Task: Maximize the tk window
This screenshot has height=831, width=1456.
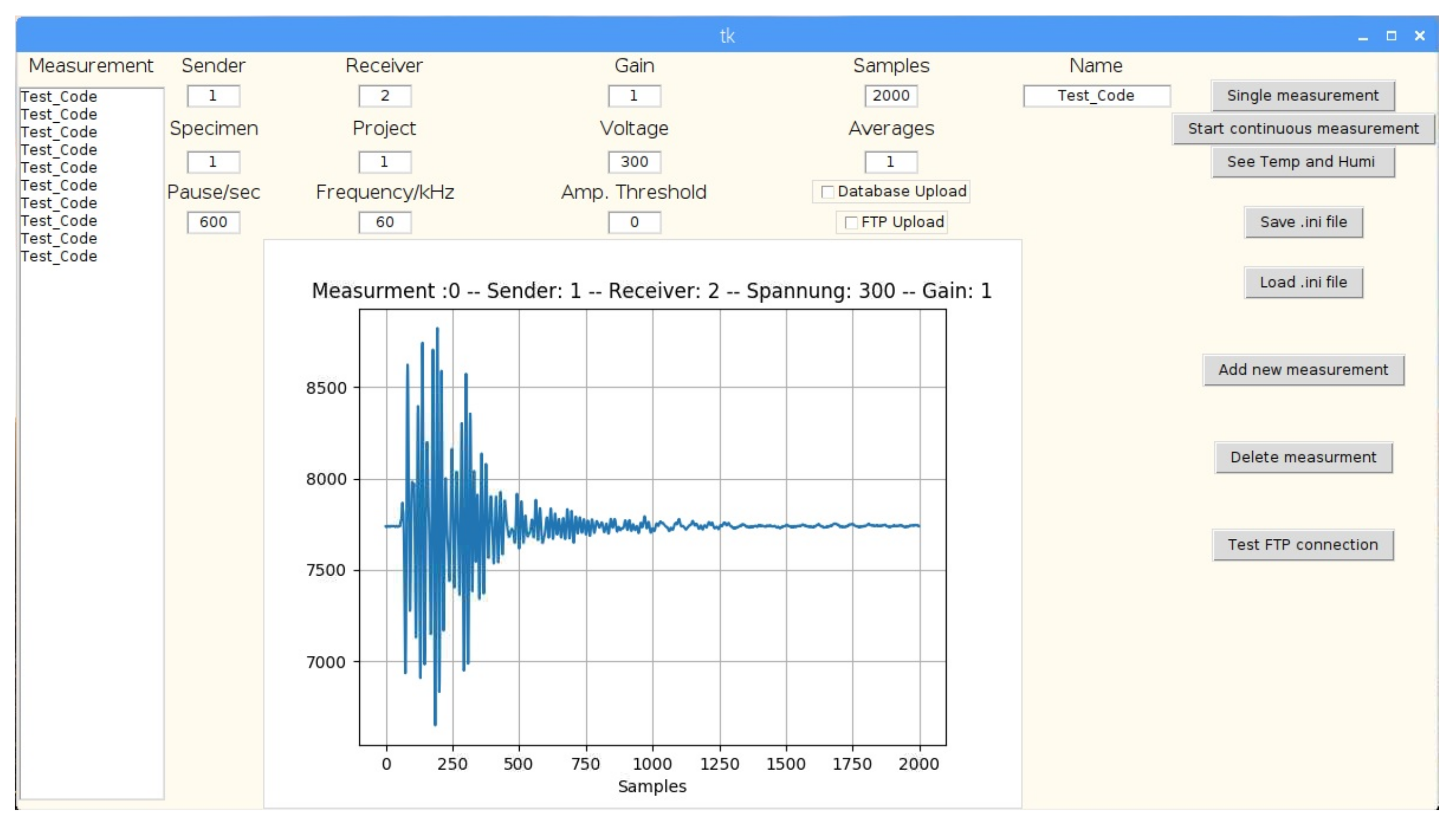Action: (x=1391, y=36)
